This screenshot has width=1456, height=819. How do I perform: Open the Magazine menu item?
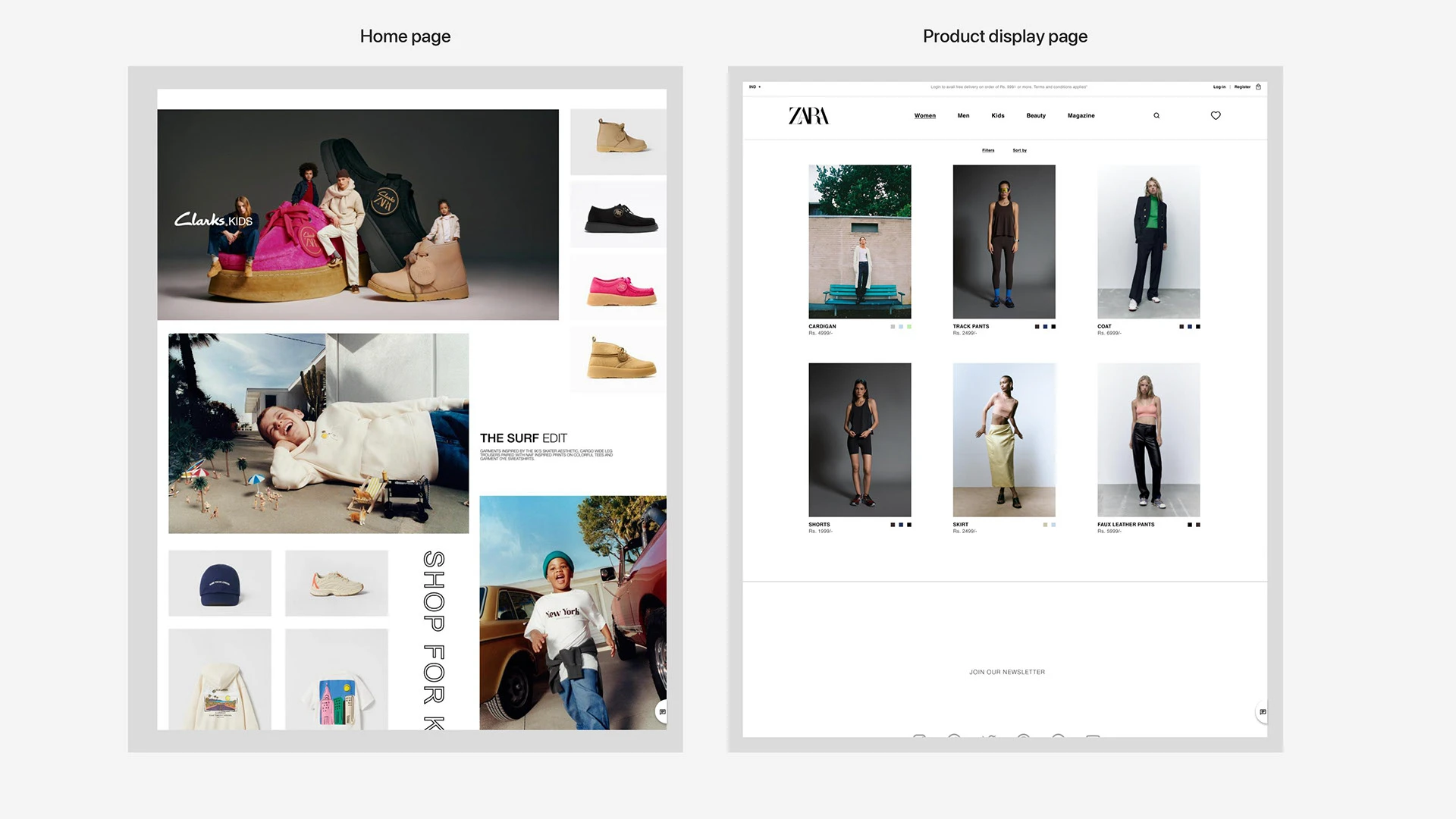tap(1081, 116)
